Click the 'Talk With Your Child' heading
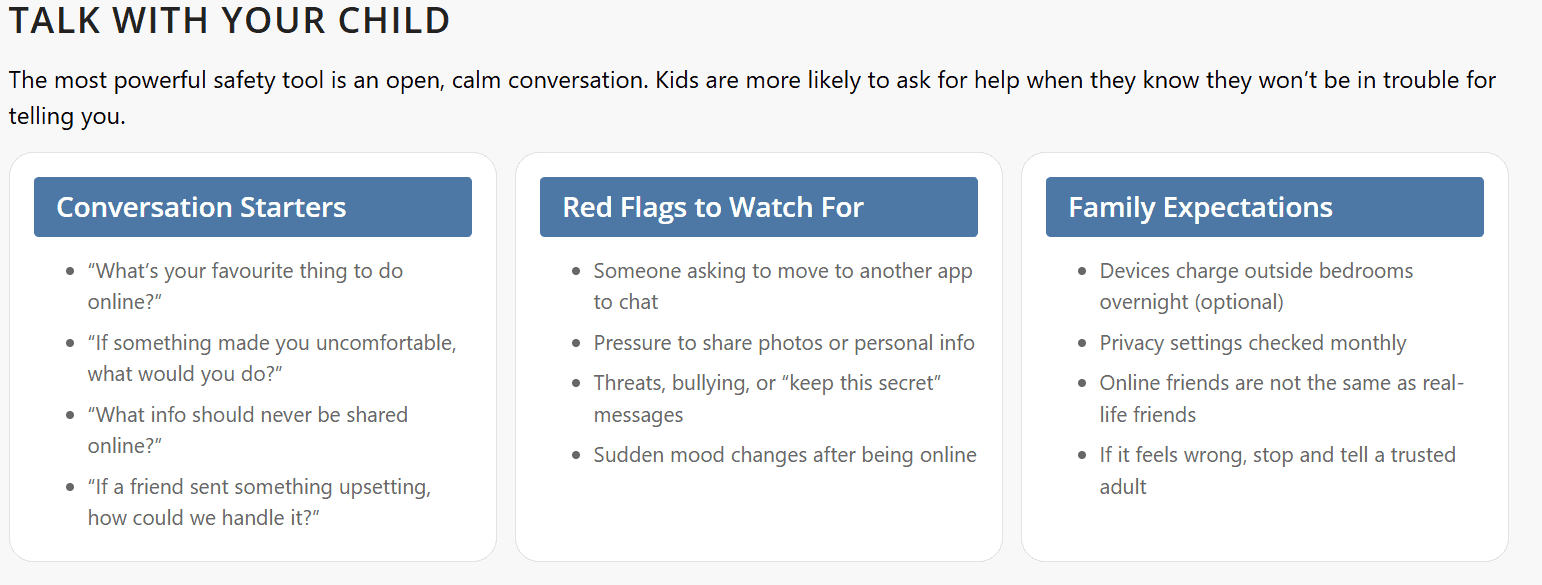 (x=230, y=21)
